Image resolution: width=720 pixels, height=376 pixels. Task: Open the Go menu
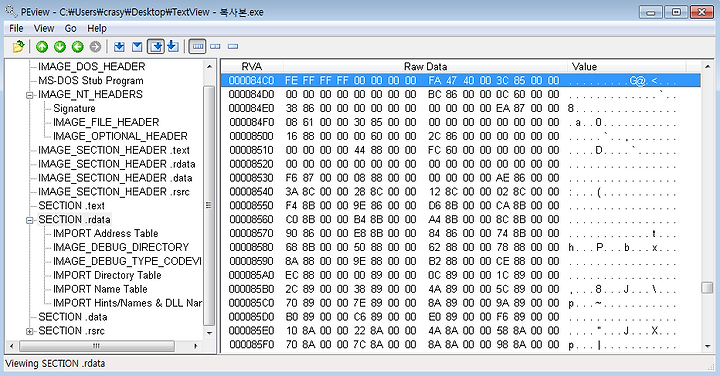click(x=70, y=28)
